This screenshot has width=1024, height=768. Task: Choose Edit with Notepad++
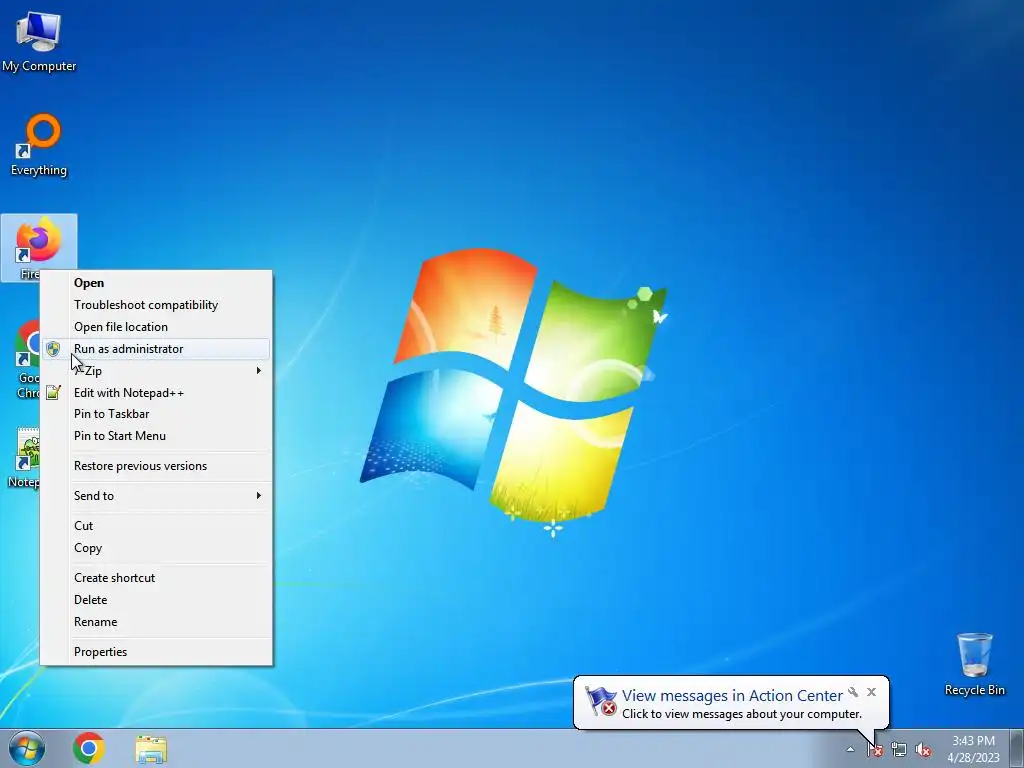[x=156, y=392]
